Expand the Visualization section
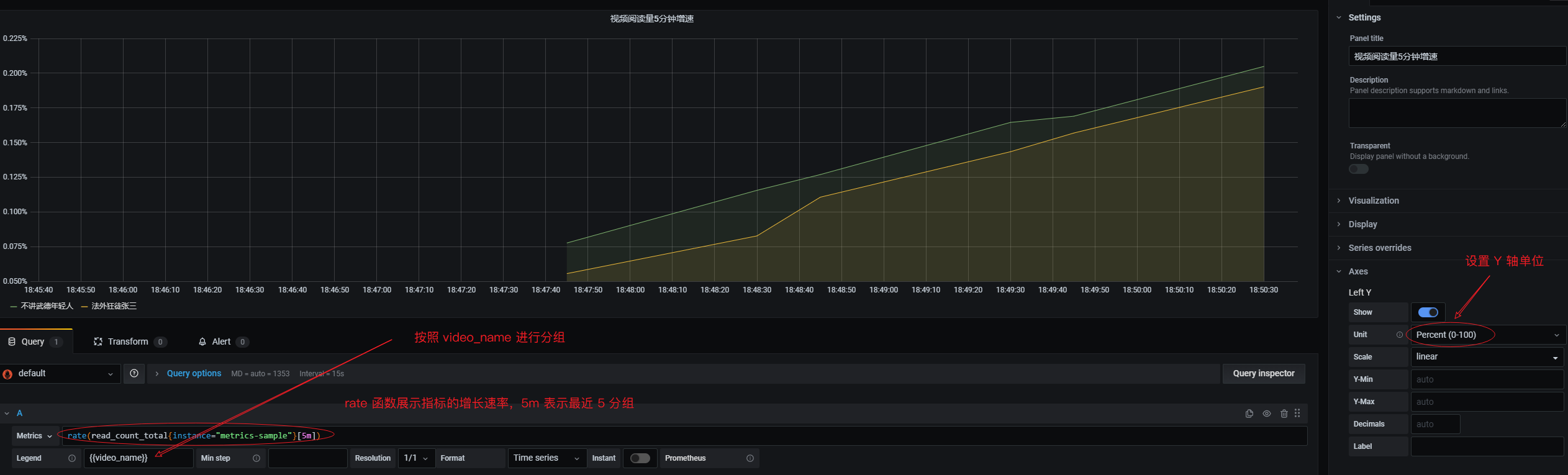The image size is (1568, 475). pyautogui.click(x=1374, y=201)
